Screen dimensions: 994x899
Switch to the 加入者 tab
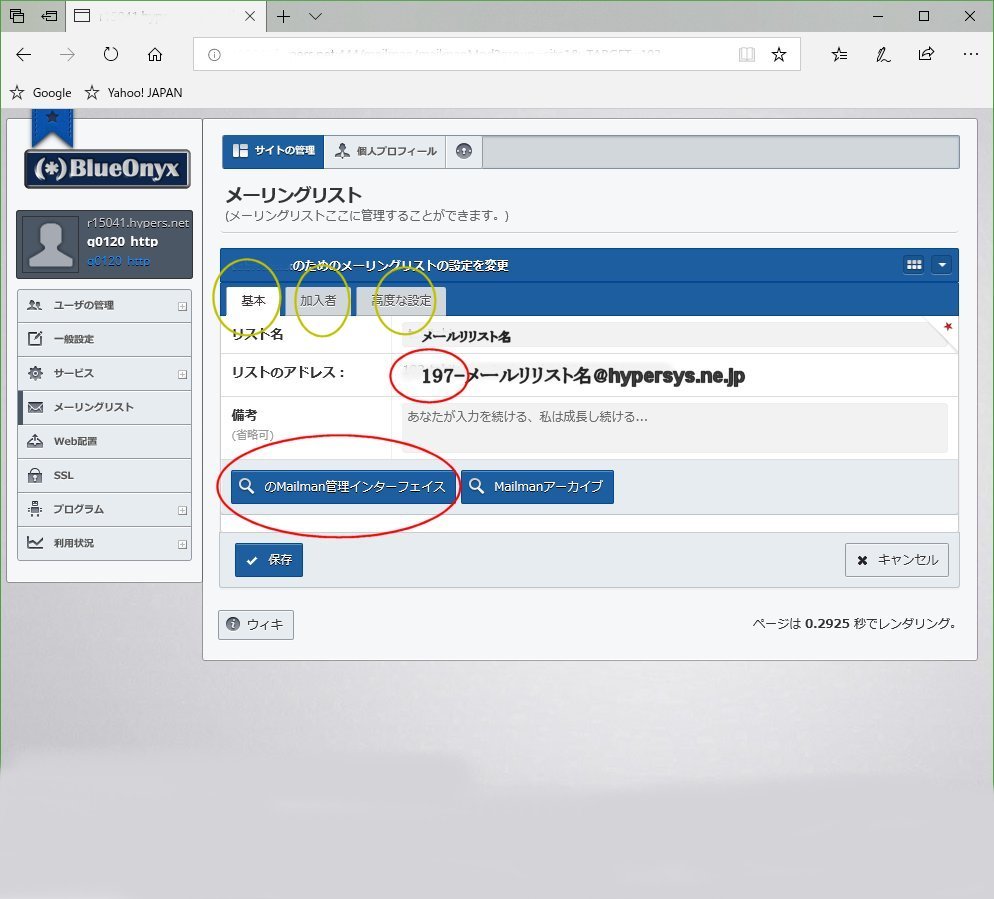(318, 300)
